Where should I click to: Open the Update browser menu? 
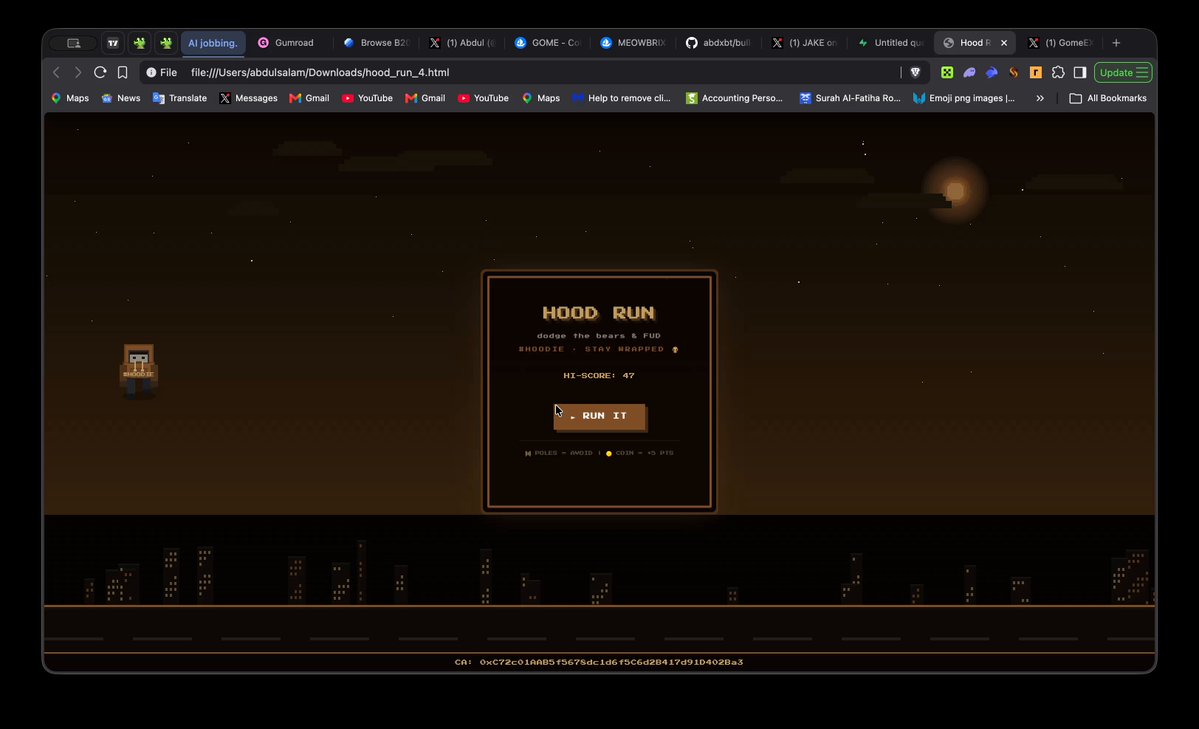click(x=1123, y=73)
